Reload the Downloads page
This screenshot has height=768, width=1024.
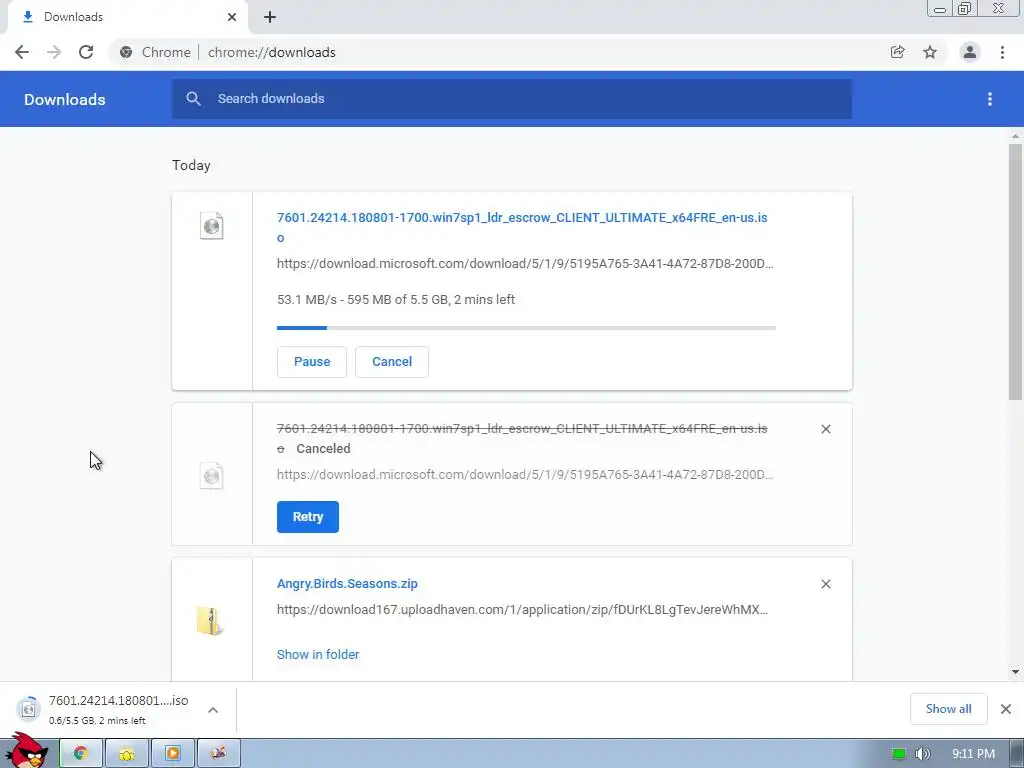pos(86,52)
